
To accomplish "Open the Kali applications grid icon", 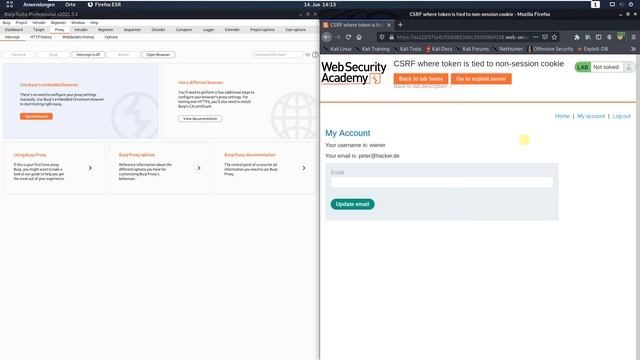I will (9, 4).
